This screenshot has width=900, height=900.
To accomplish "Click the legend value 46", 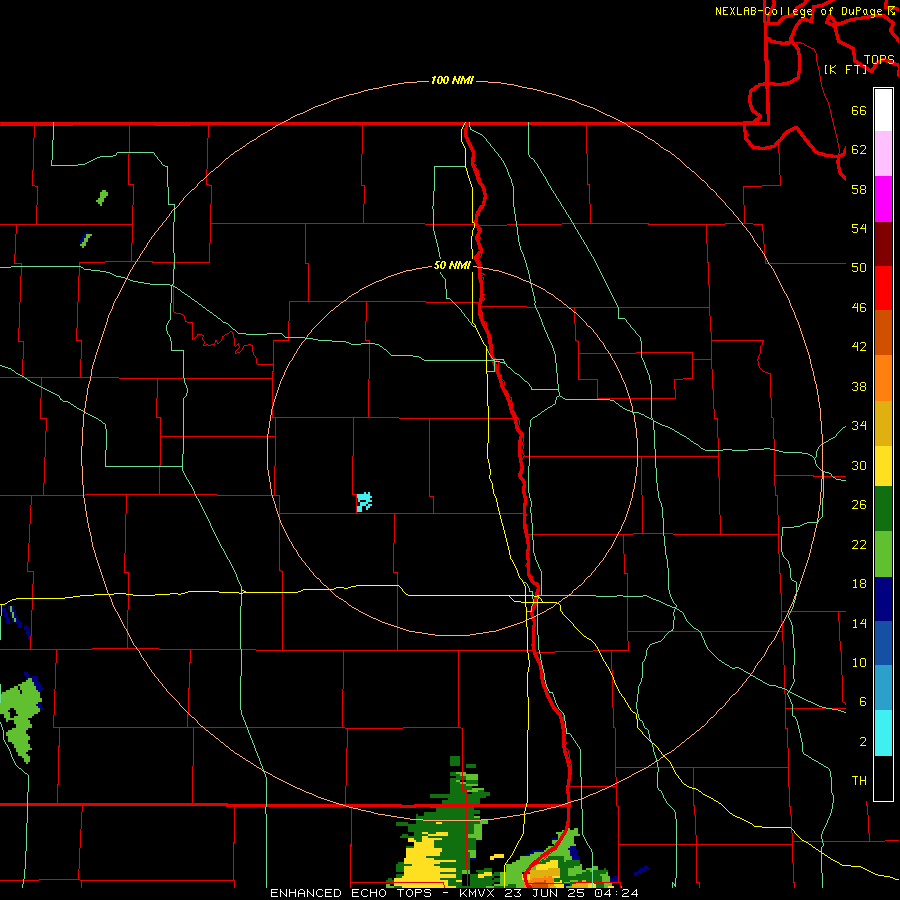I will 859,308.
